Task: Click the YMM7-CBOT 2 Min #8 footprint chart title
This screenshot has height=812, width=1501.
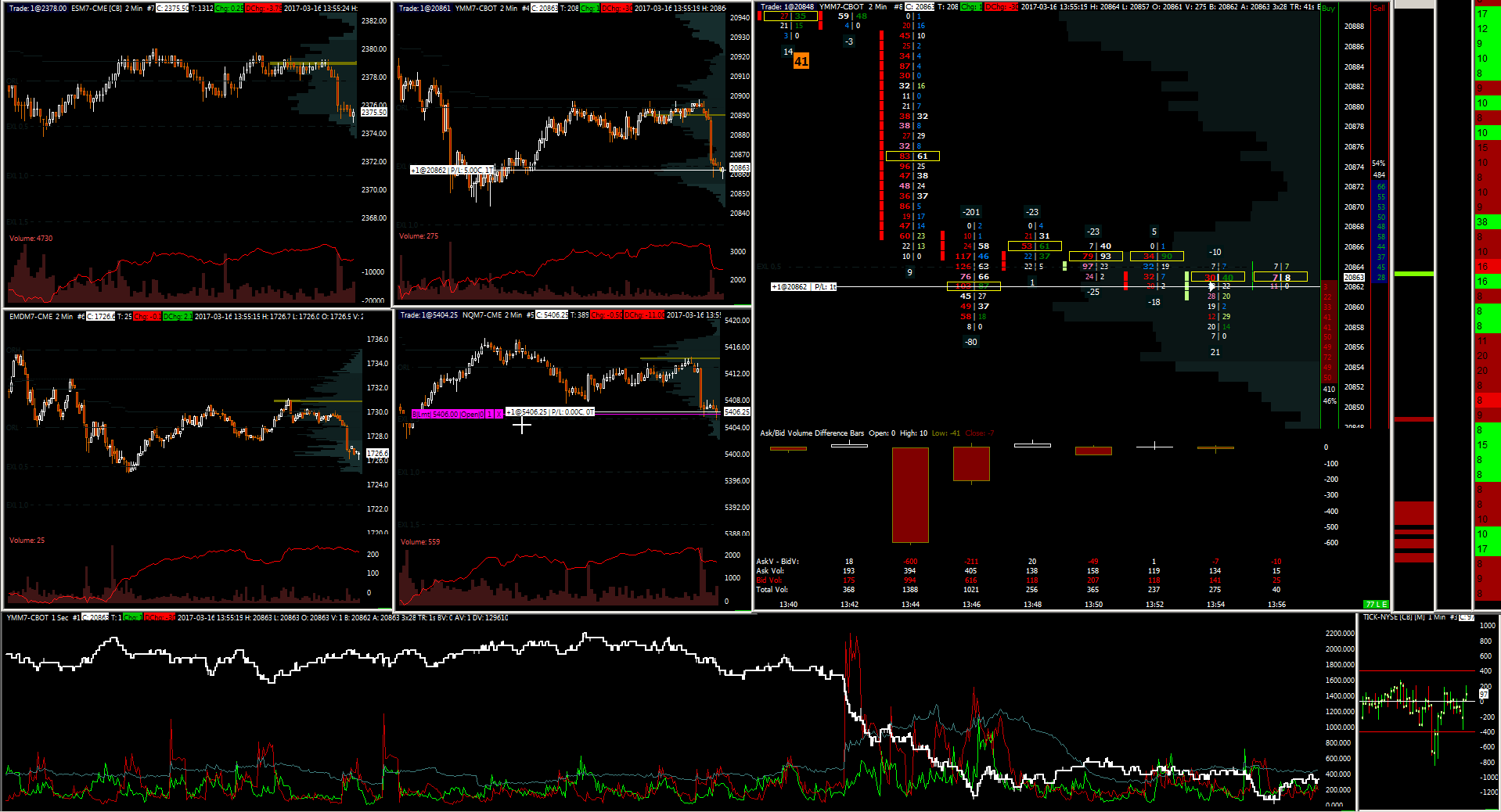Action: coord(860,6)
